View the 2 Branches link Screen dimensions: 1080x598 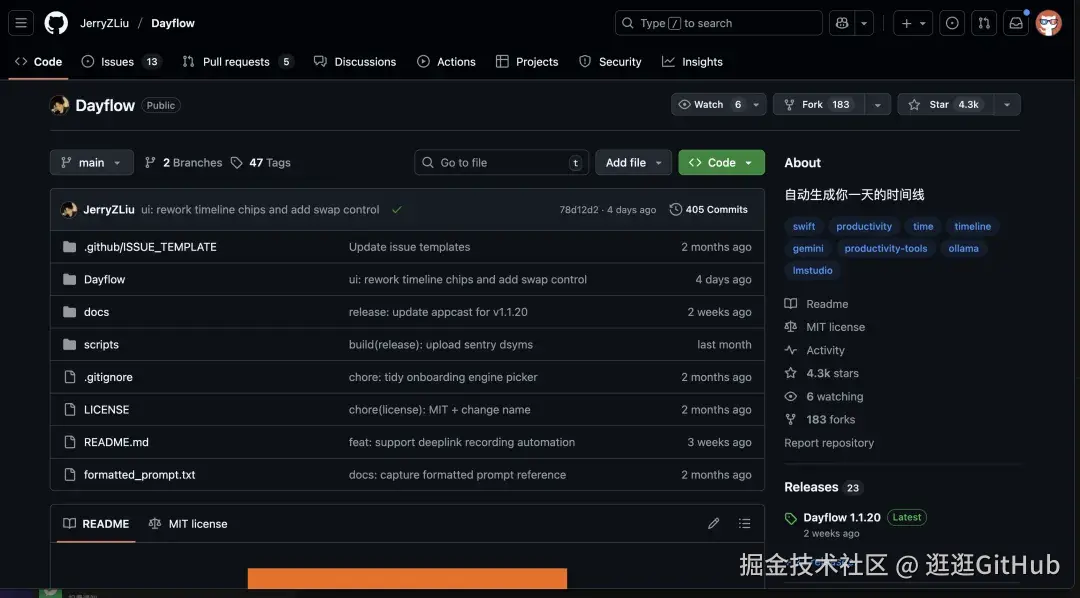pyautogui.click(x=183, y=163)
